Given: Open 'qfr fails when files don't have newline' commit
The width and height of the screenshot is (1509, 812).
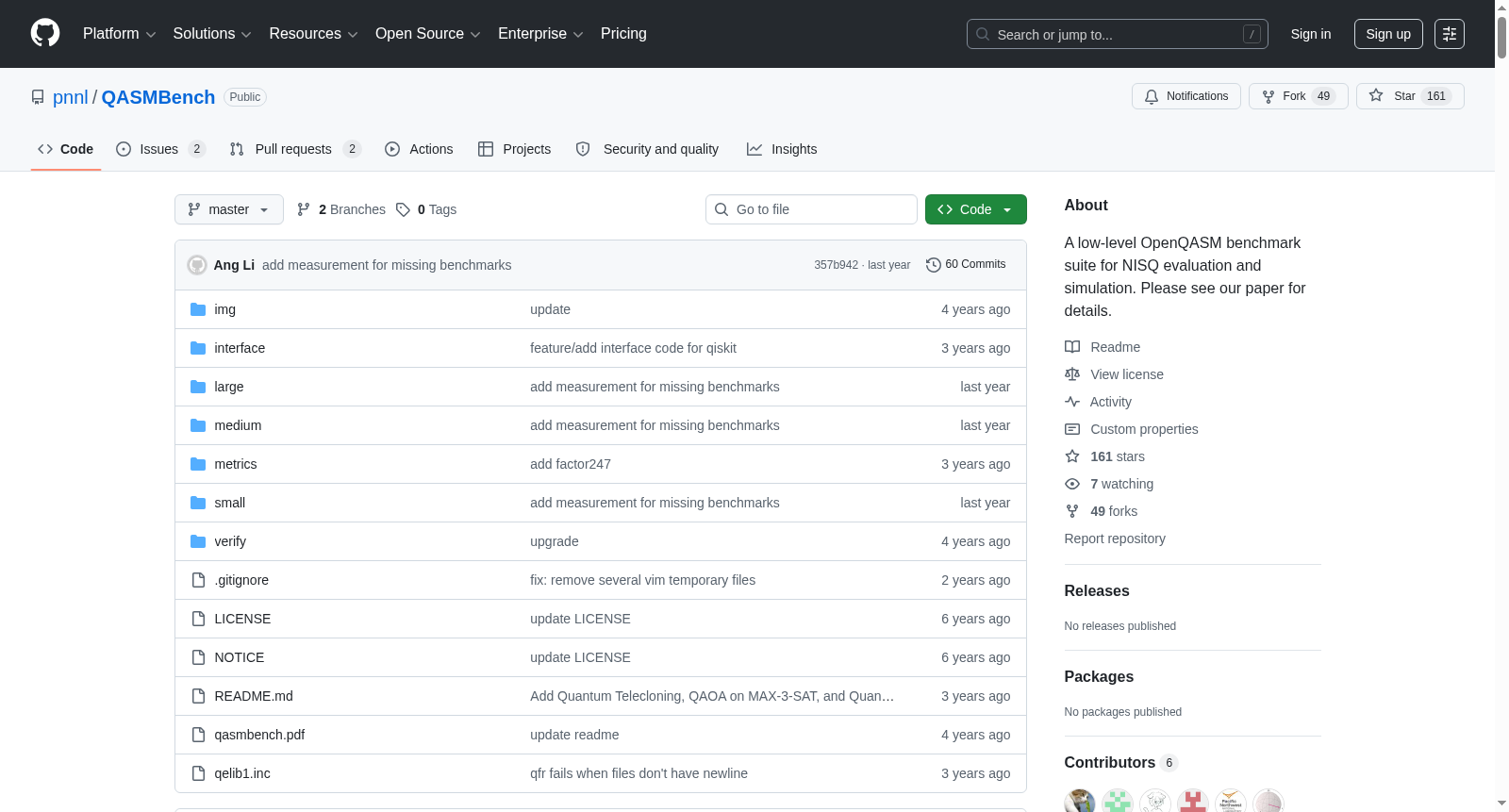Looking at the screenshot, I should click(x=638, y=773).
